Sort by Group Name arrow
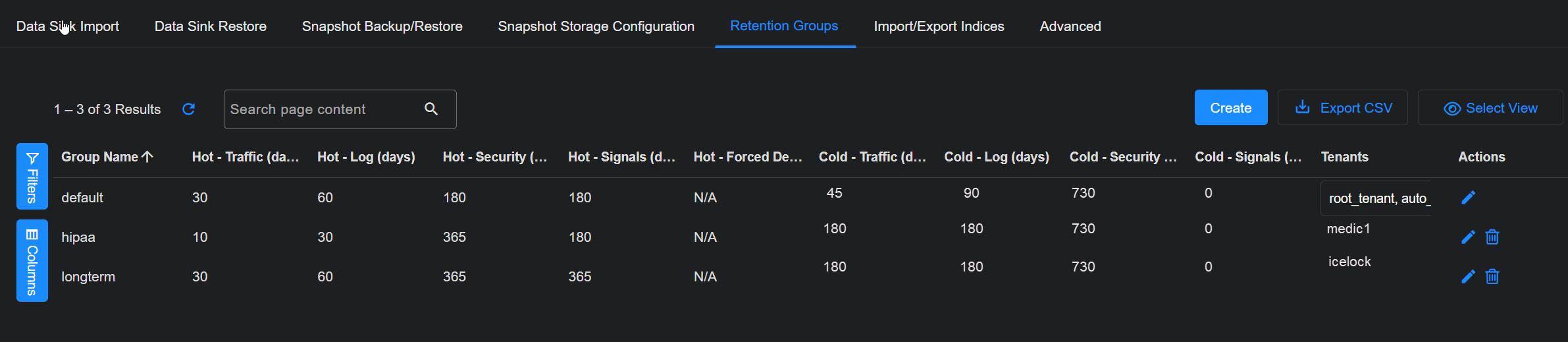Image resolution: width=1568 pixels, height=342 pixels. pos(147,157)
